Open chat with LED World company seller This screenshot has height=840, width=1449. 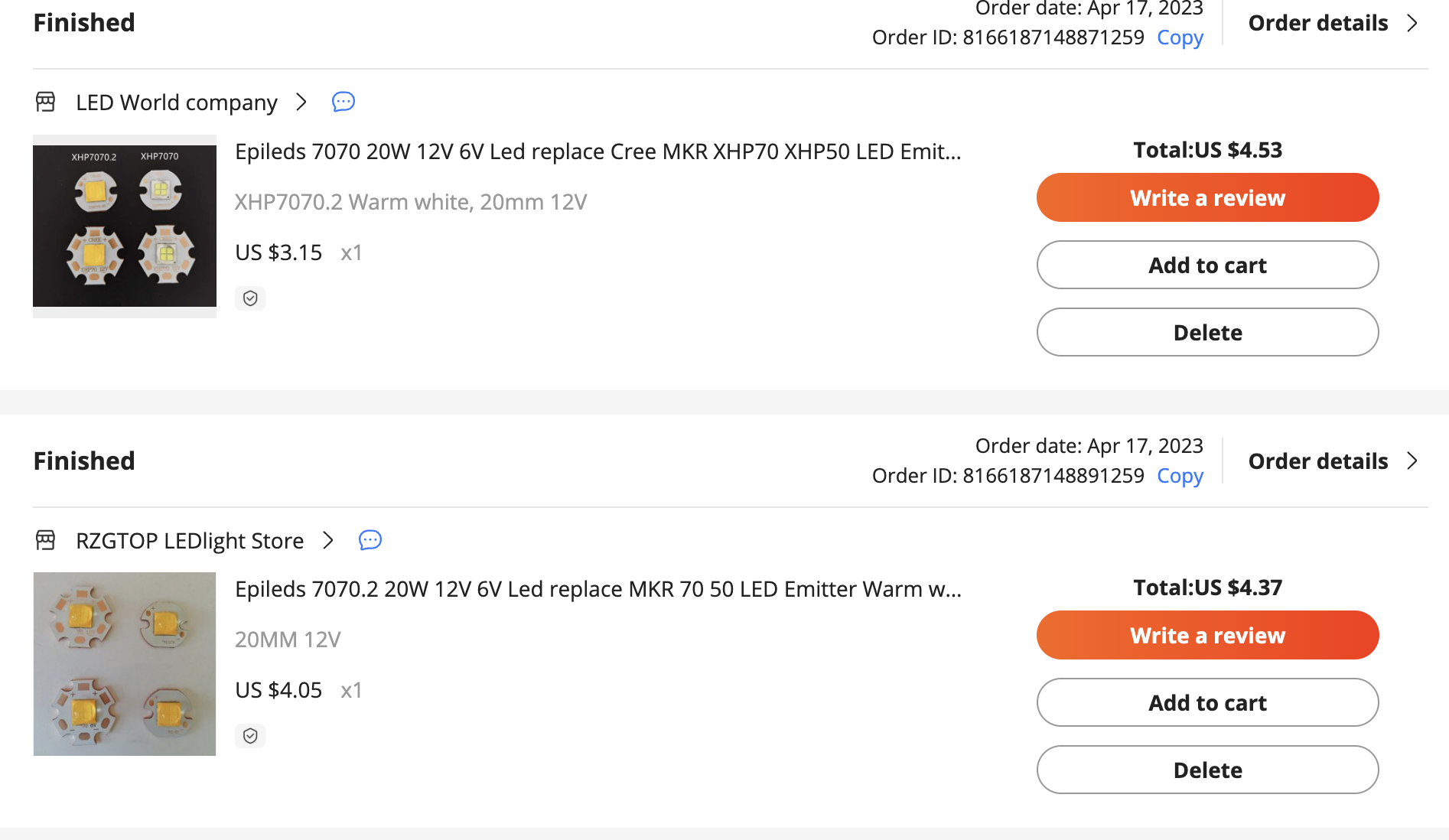coord(344,102)
